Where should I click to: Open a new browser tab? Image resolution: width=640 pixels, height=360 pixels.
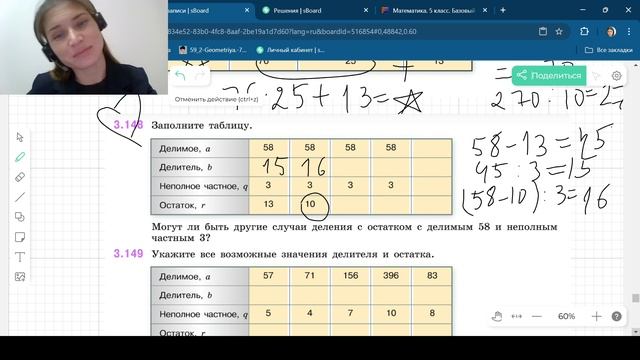(503, 10)
